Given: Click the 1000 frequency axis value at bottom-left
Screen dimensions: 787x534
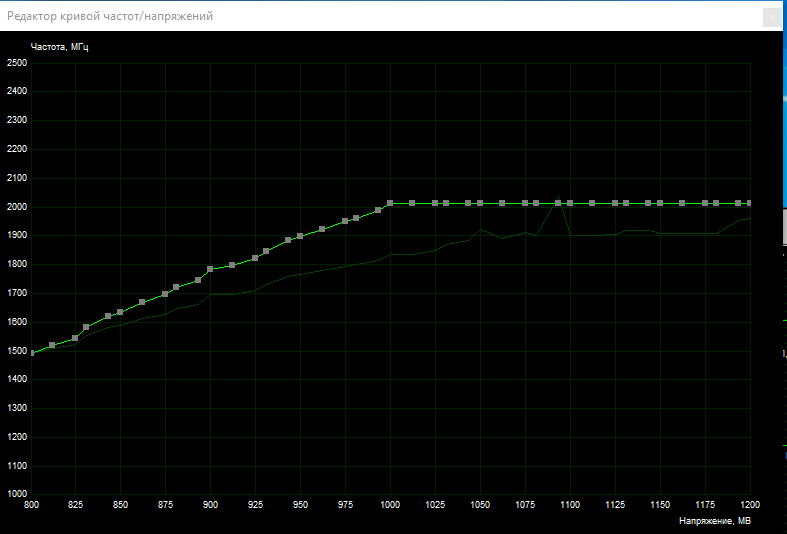Looking at the screenshot, I should (x=17, y=494).
